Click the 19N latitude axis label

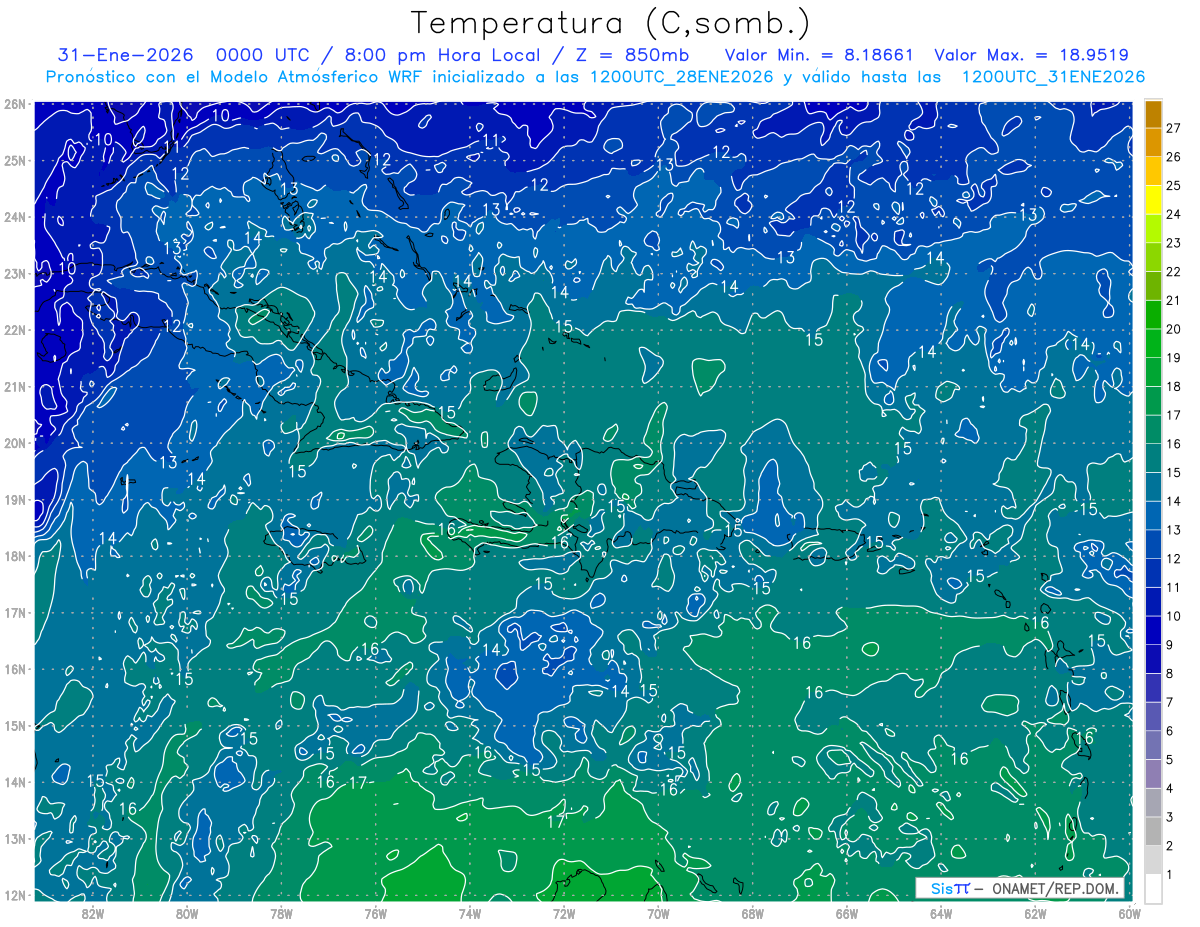16,499
